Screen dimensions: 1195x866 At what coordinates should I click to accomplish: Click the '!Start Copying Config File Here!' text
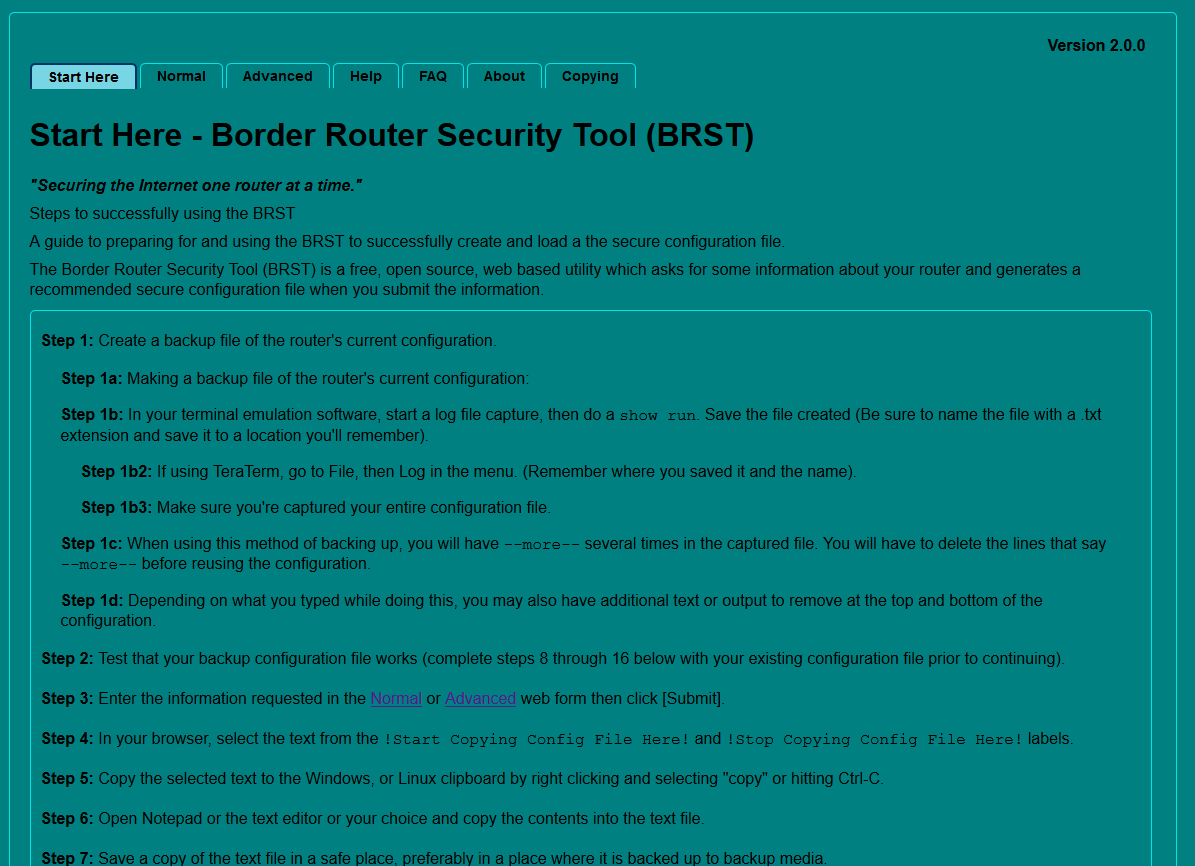pyautogui.click(x=536, y=740)
